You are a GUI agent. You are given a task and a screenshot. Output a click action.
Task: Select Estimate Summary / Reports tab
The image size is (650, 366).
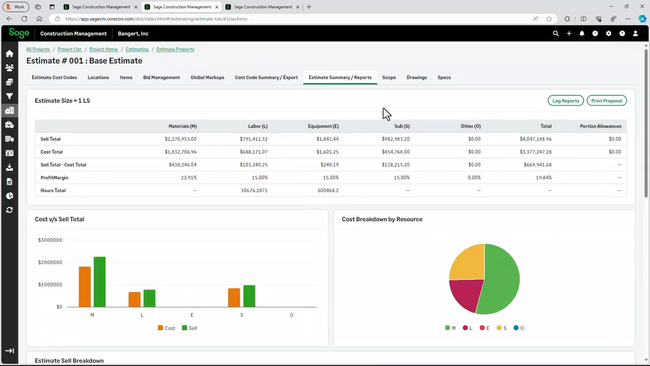[340, 78]
